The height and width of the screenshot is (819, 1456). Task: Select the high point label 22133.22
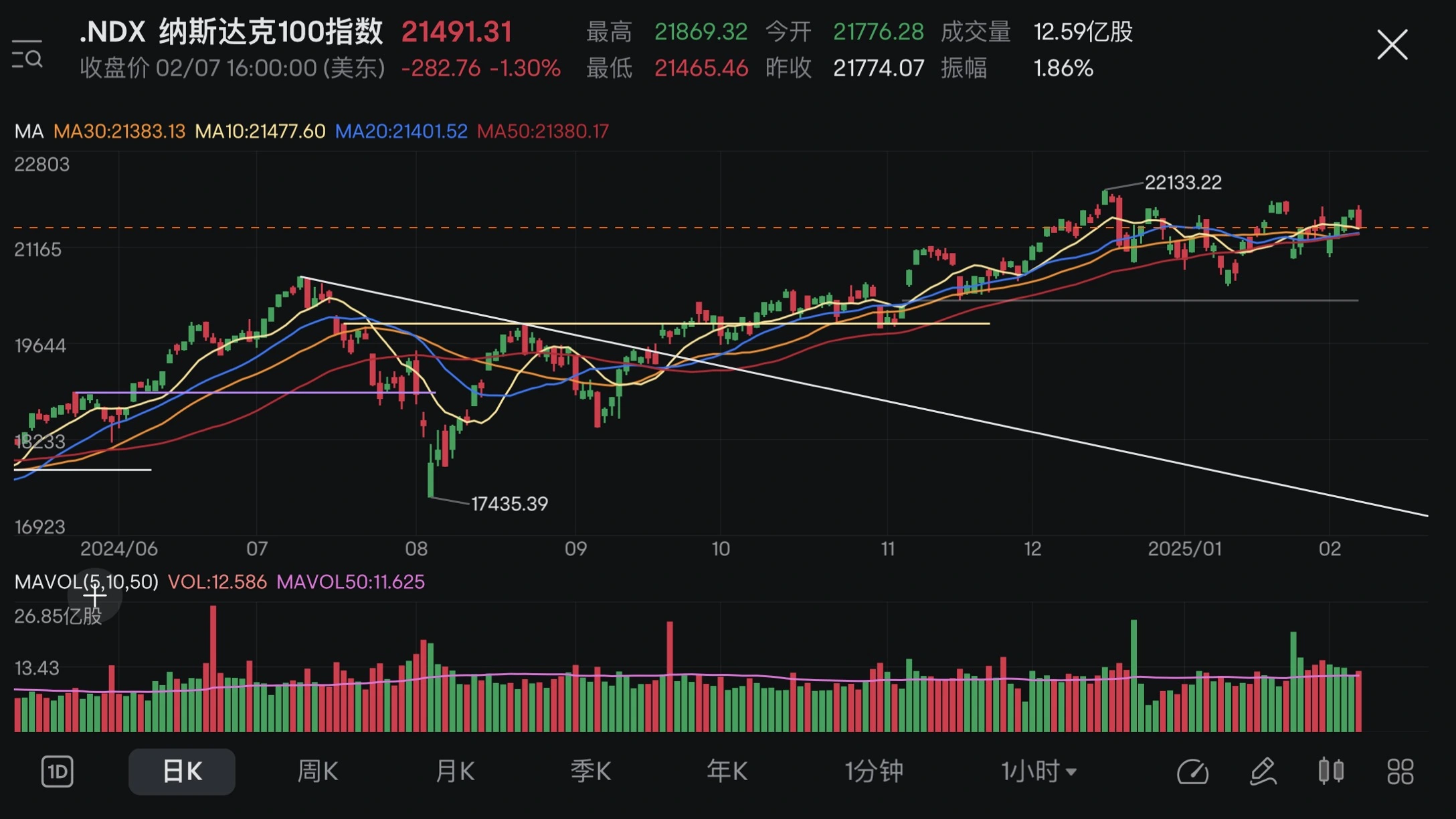[1183, 182]
